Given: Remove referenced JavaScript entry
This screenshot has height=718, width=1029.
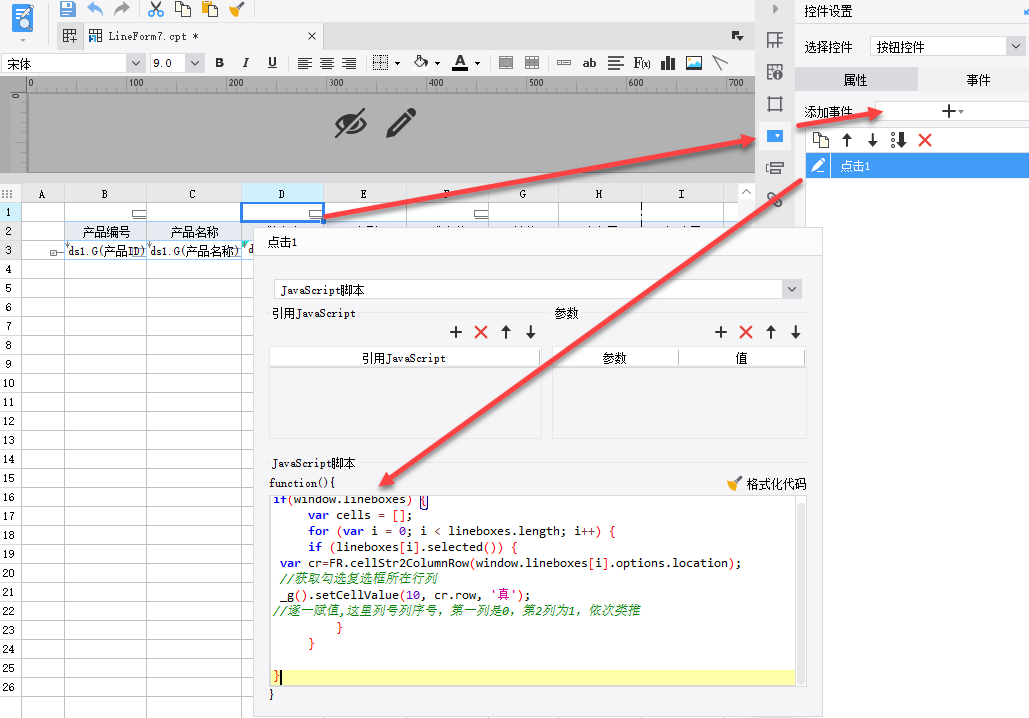Looking at the screenshot, I should click(x=481, y=332).
